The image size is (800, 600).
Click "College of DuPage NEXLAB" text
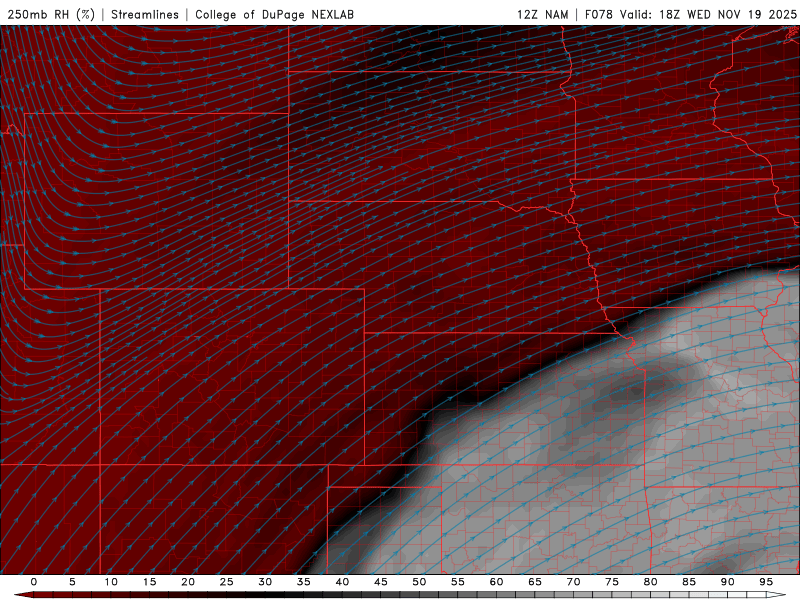[x=274, y=14]
